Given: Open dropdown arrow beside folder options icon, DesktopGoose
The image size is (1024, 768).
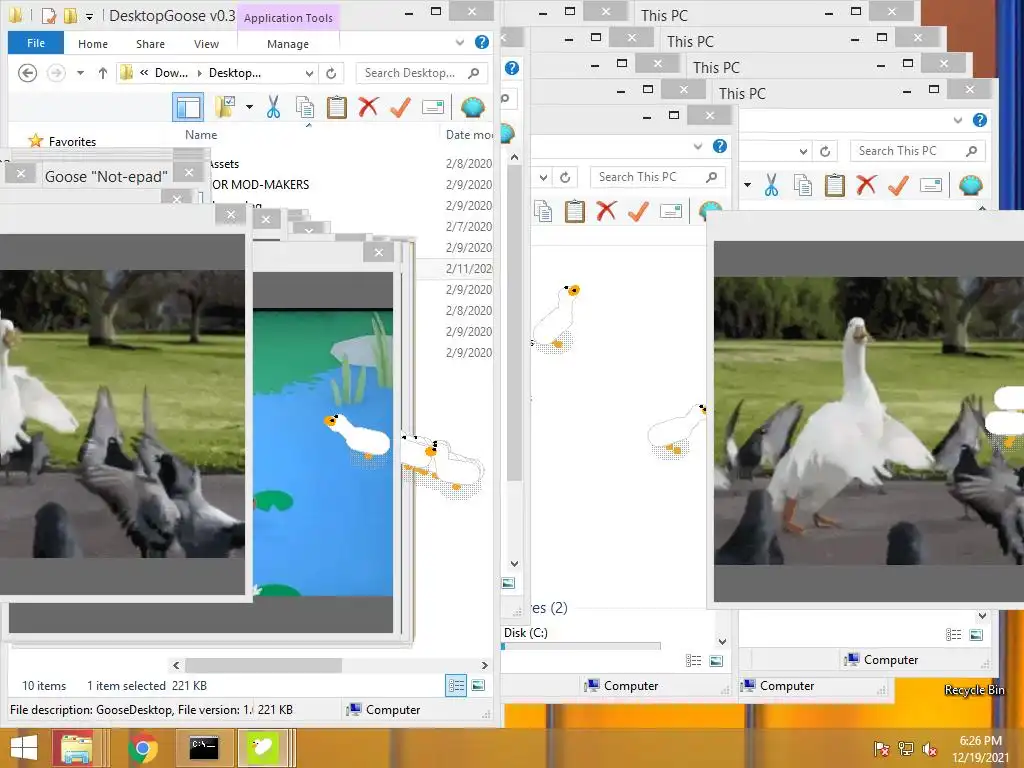Looking at the screenshot, I should (249, 107).
